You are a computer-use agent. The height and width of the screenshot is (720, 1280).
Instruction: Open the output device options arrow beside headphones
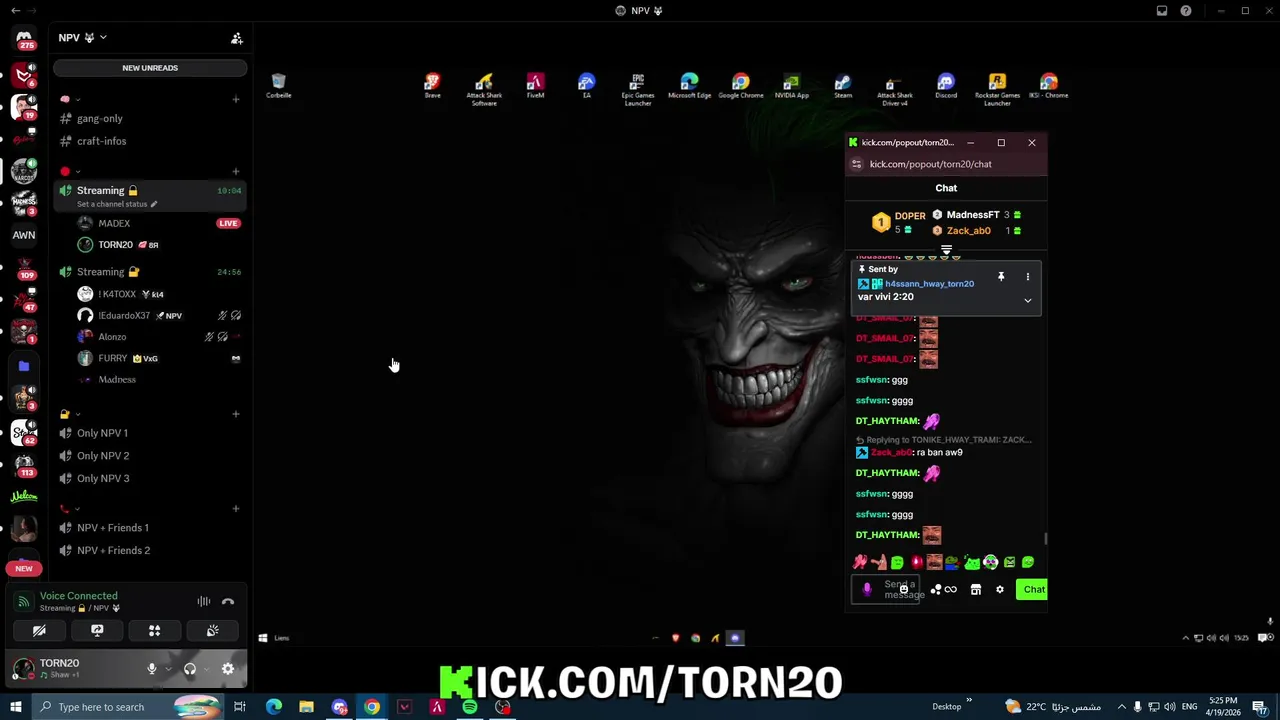coord(205,669)
